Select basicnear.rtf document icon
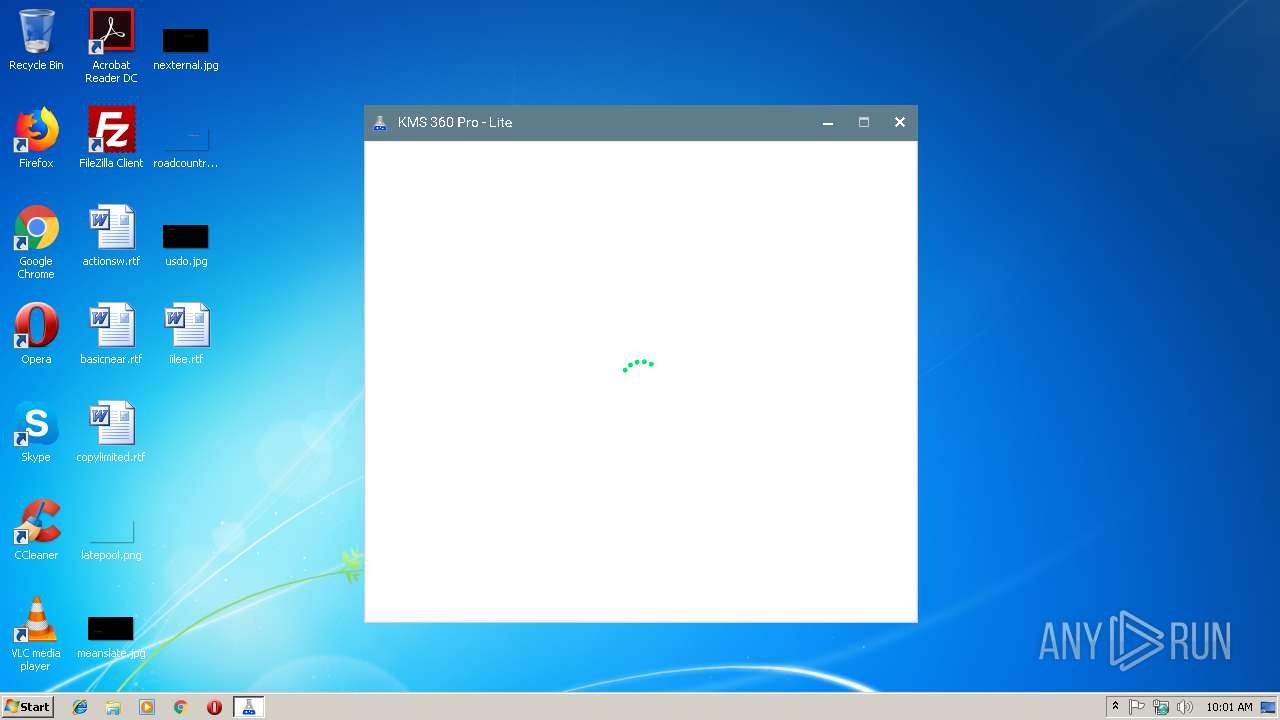 pos(111,334)
